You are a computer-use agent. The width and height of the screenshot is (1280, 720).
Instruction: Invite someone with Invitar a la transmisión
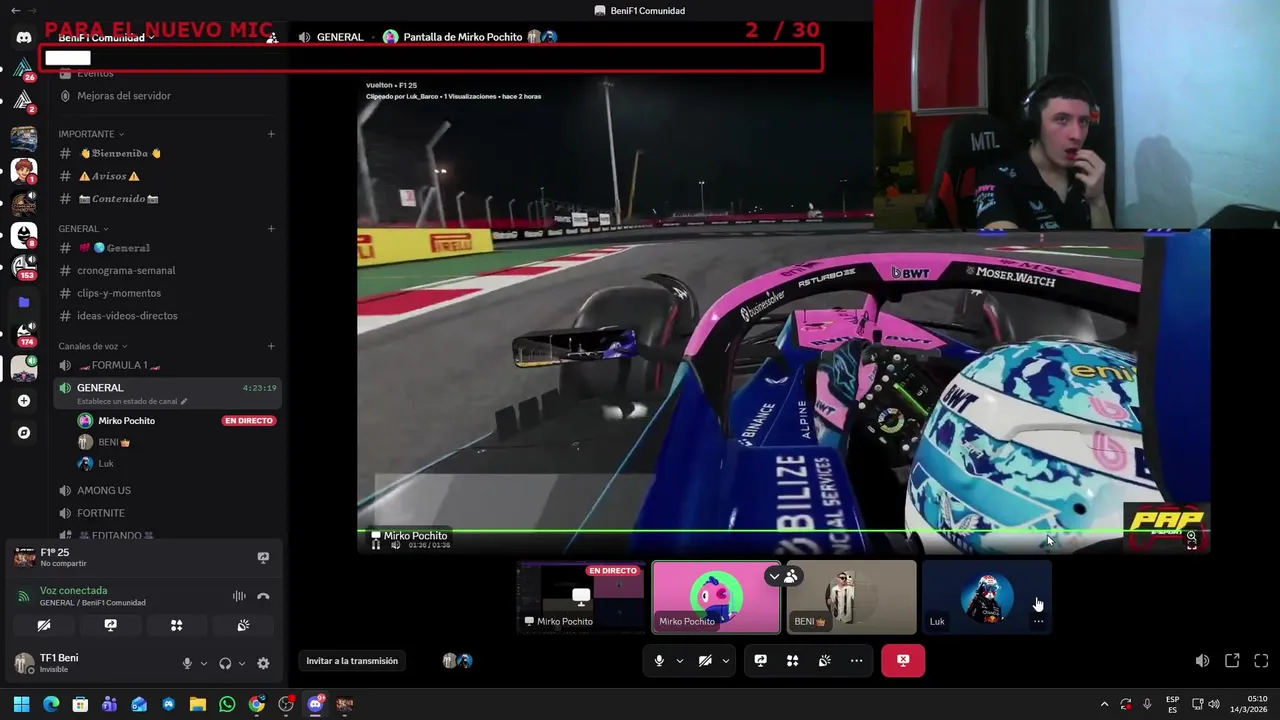pyautogui.click(x=352, y=661)
